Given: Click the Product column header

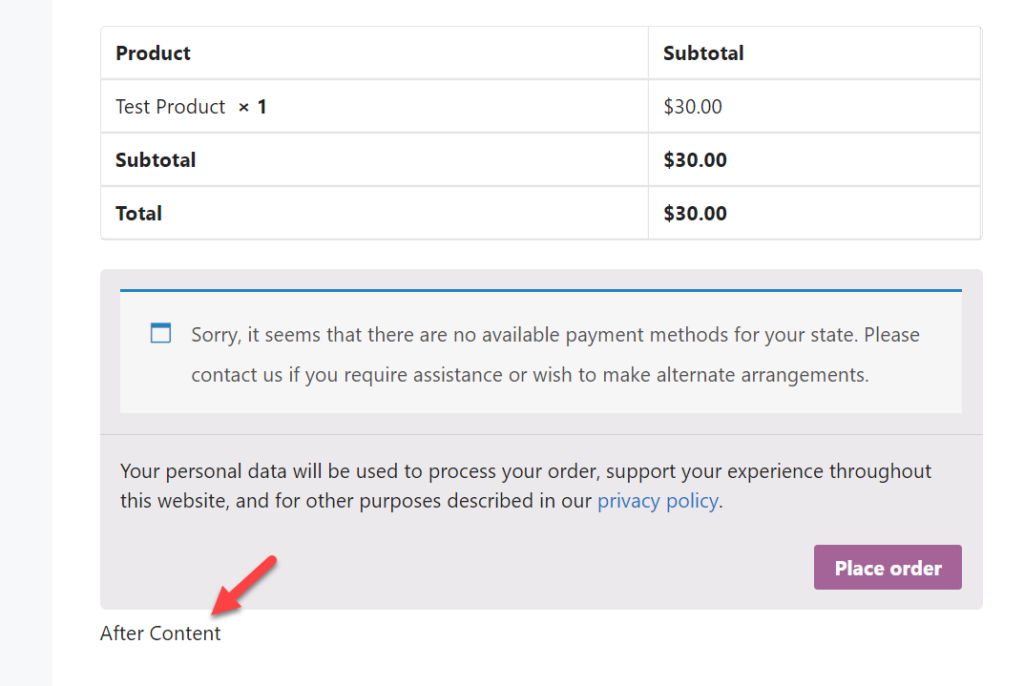Looking at the screenshot, I should tap(153, 53).
